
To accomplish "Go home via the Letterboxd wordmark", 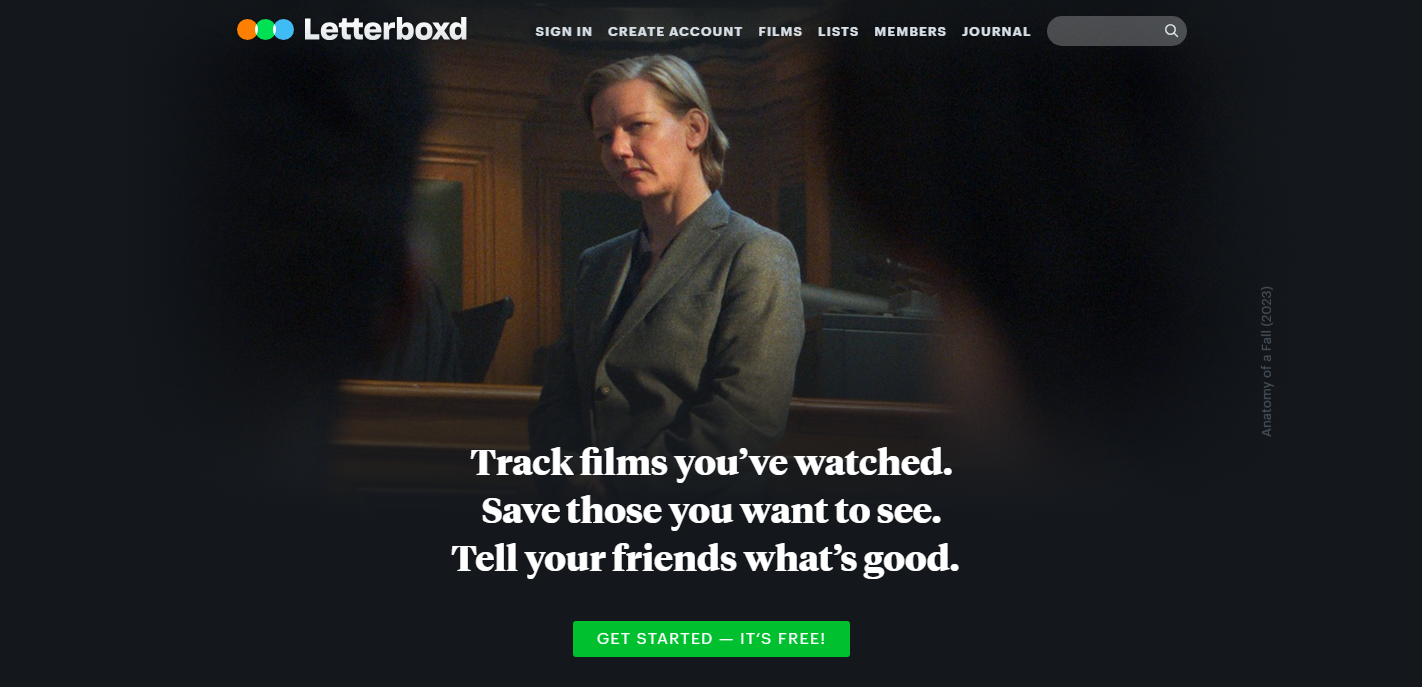I will coord(385,30).
